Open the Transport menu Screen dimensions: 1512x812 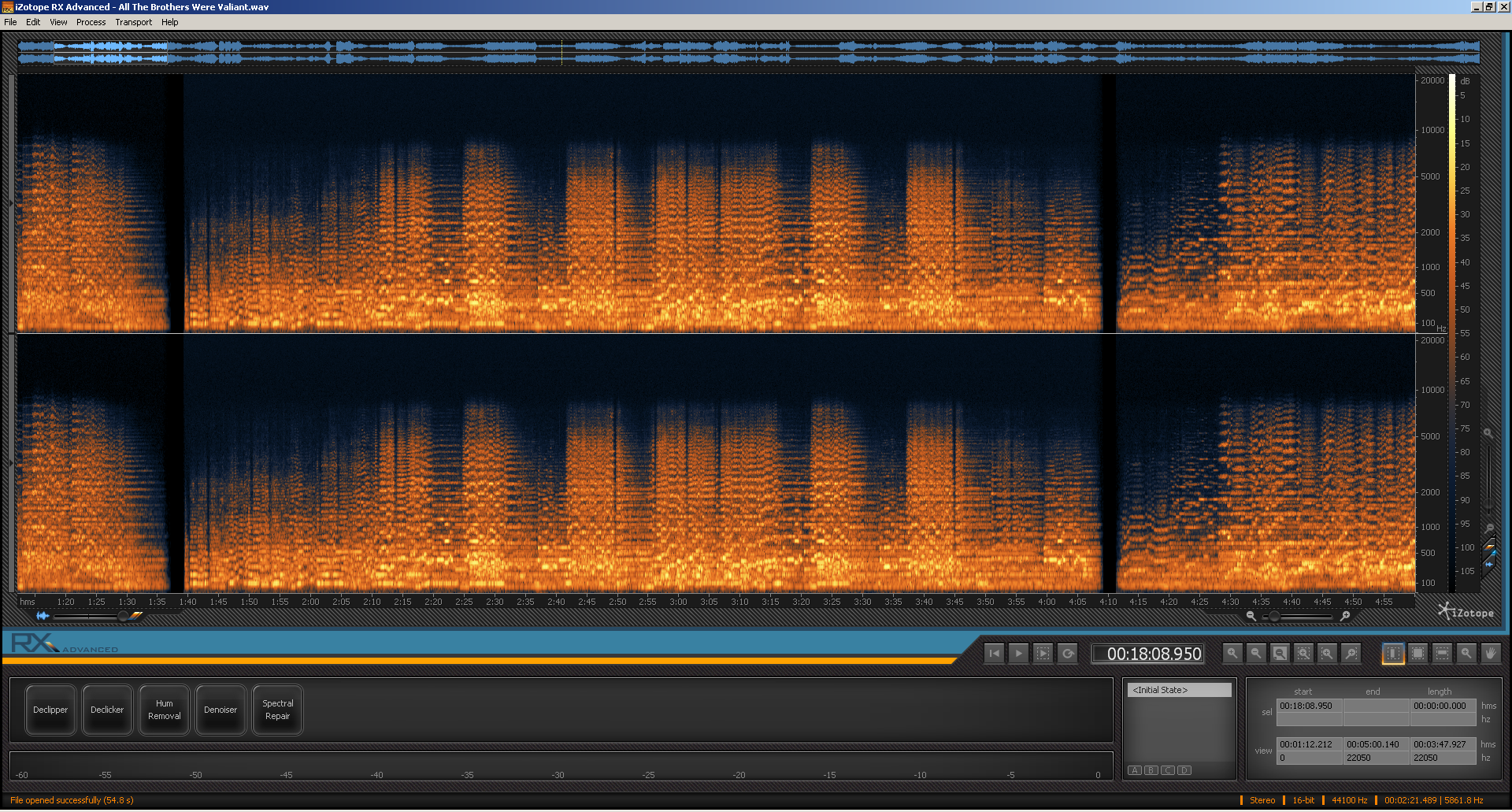[x=133, y=22]
